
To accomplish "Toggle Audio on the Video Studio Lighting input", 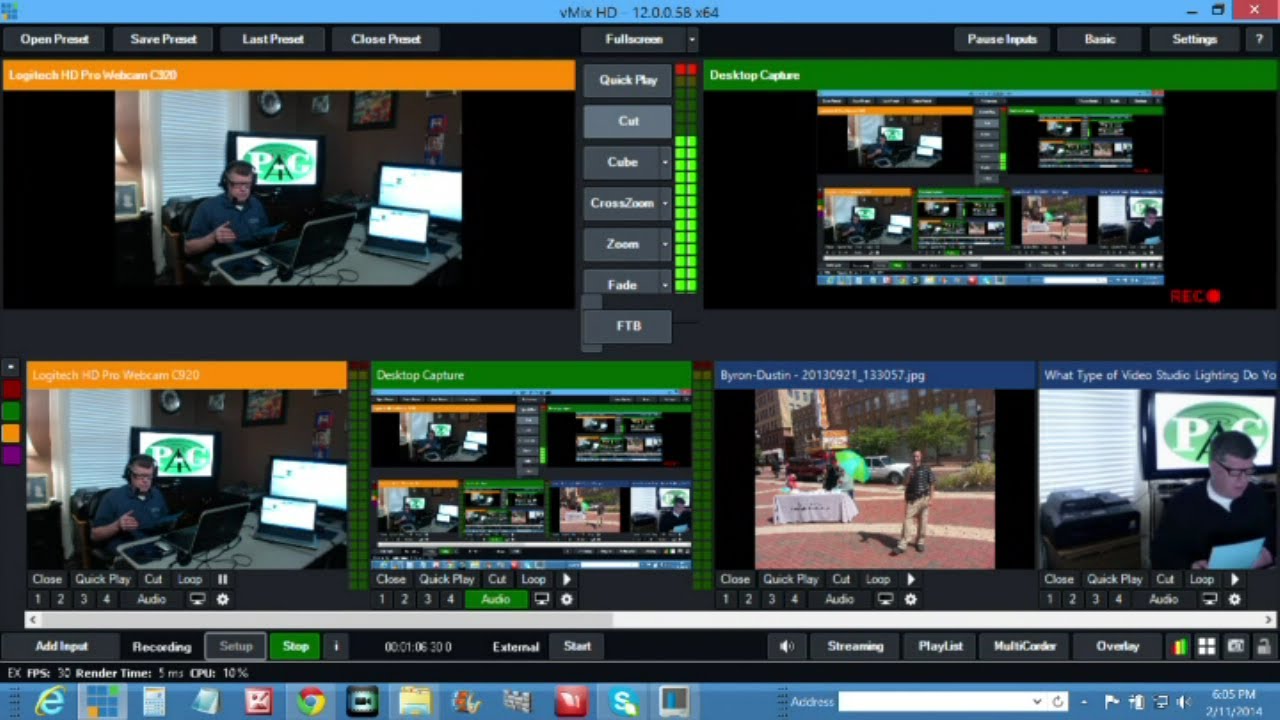I will tap(1163, 599).
